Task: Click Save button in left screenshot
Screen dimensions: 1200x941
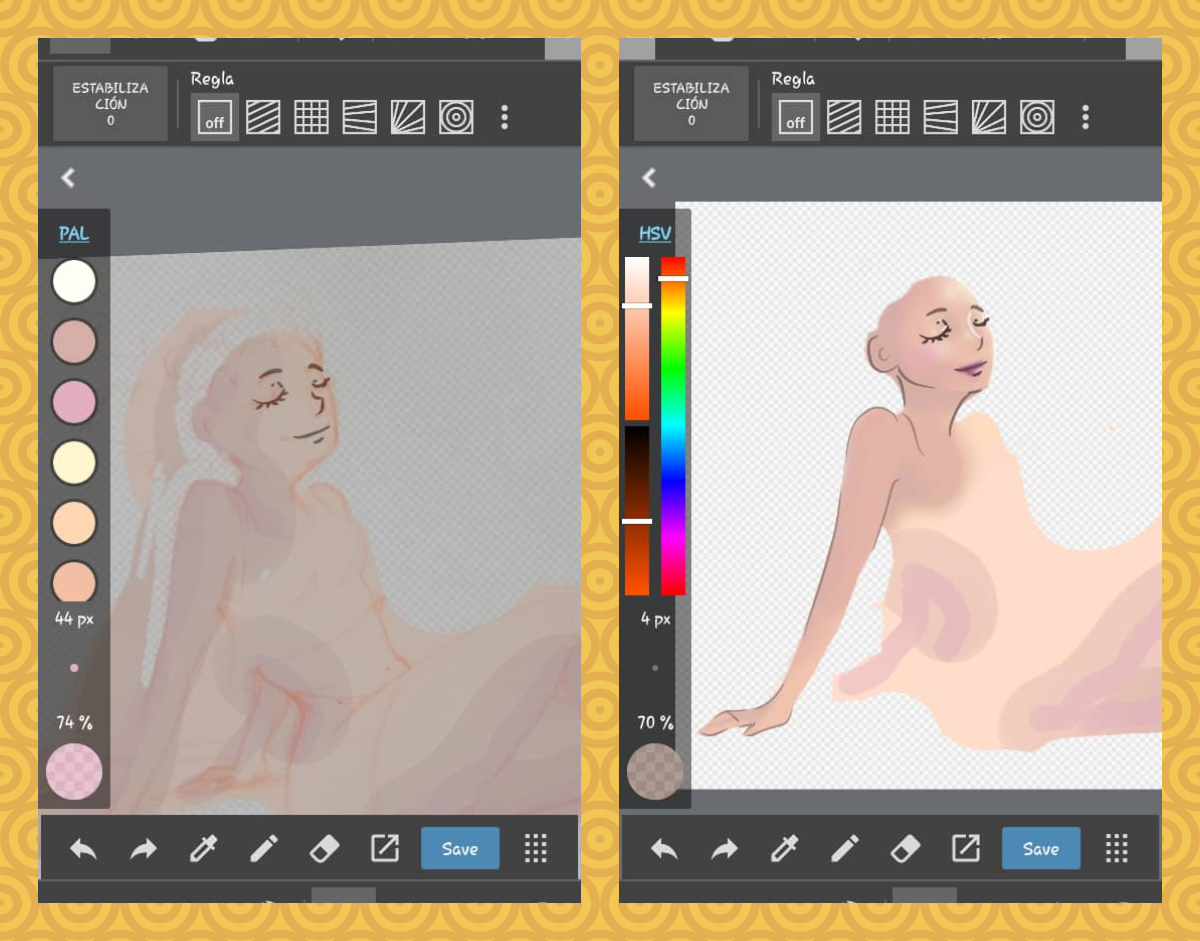Action: click(x=460, y=848)
